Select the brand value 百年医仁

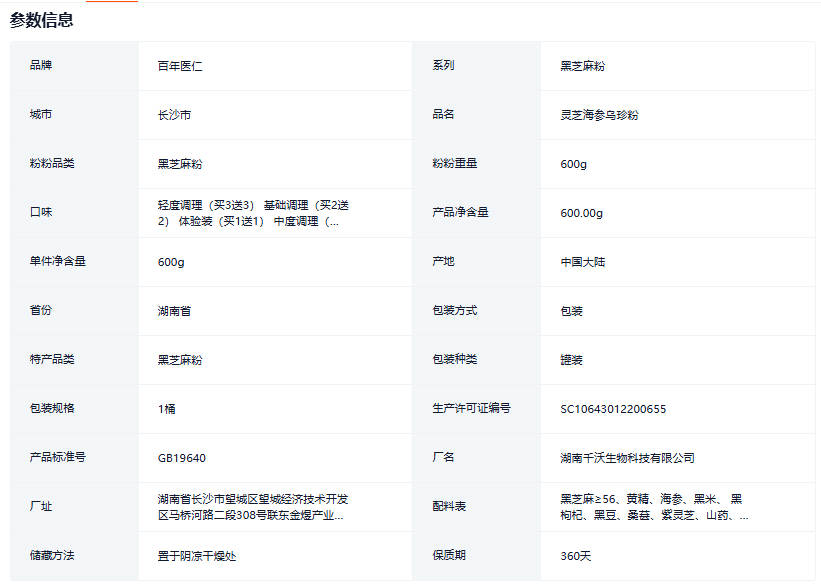point(181,66)
